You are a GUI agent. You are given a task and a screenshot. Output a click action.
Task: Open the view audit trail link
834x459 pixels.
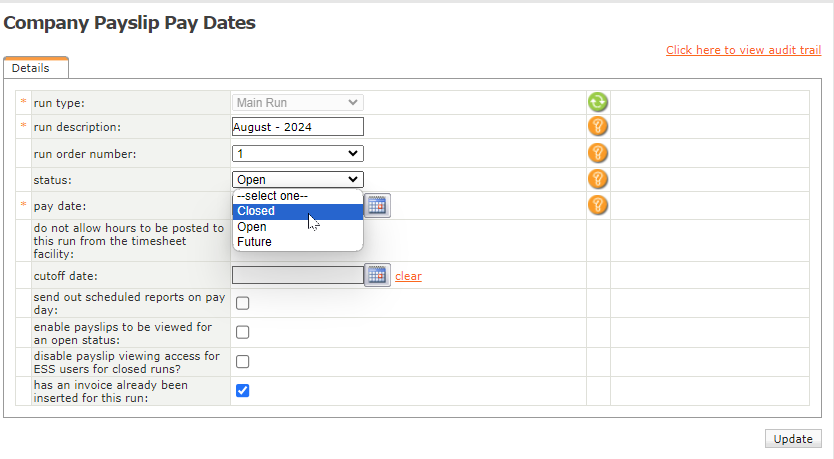tap(743, 50)
